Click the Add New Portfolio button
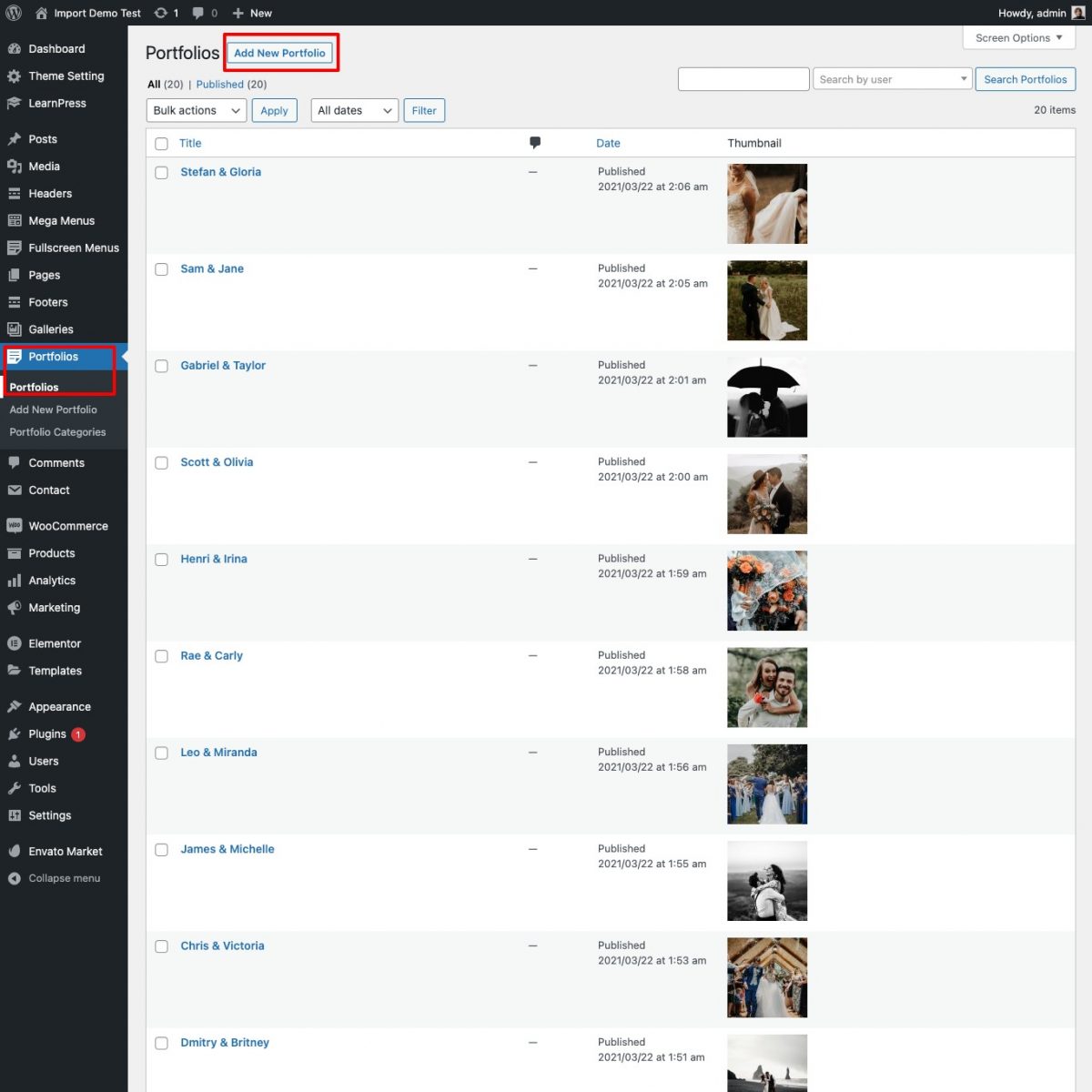 click(x=280, y=53)
